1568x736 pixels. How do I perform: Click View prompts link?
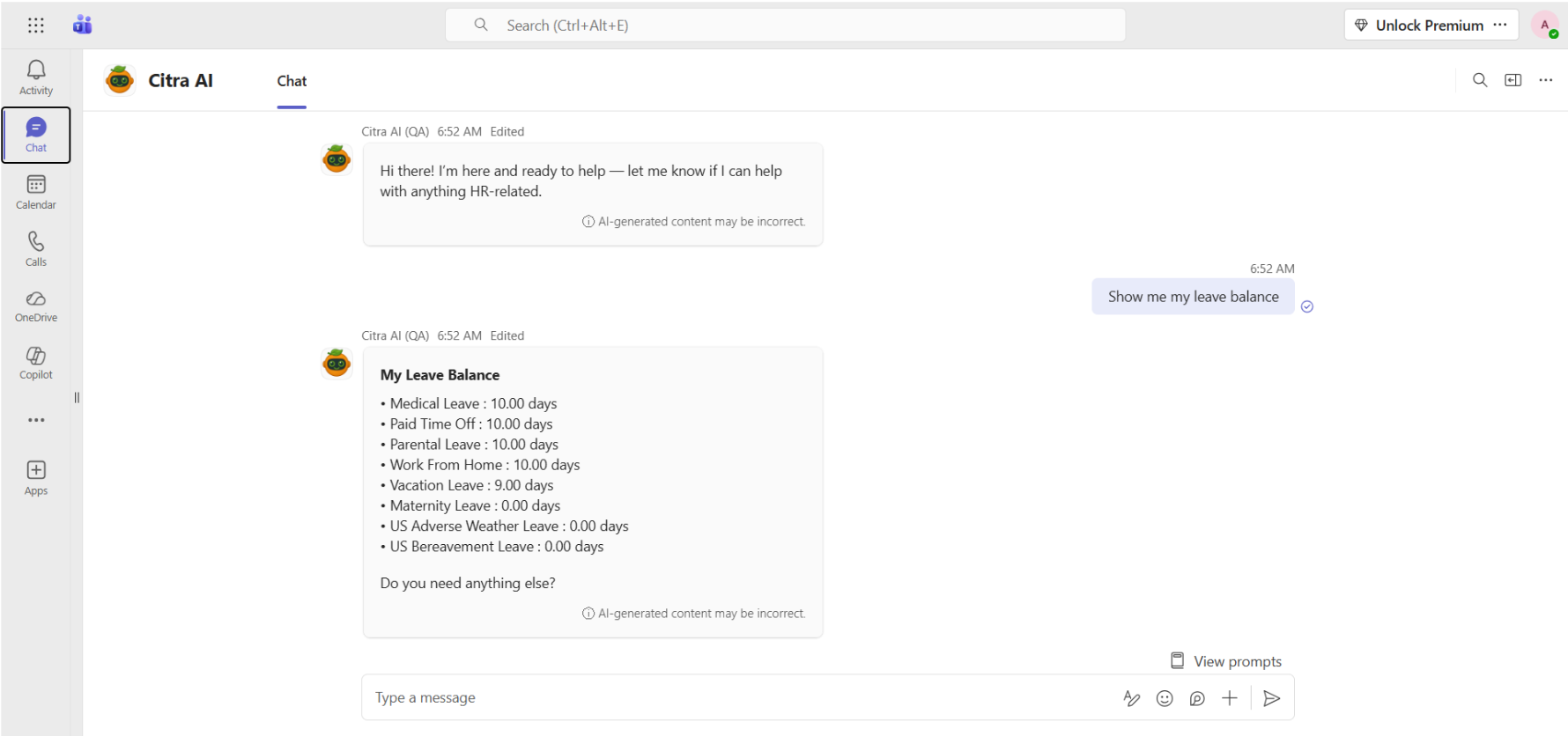[x=1238, y=661]
